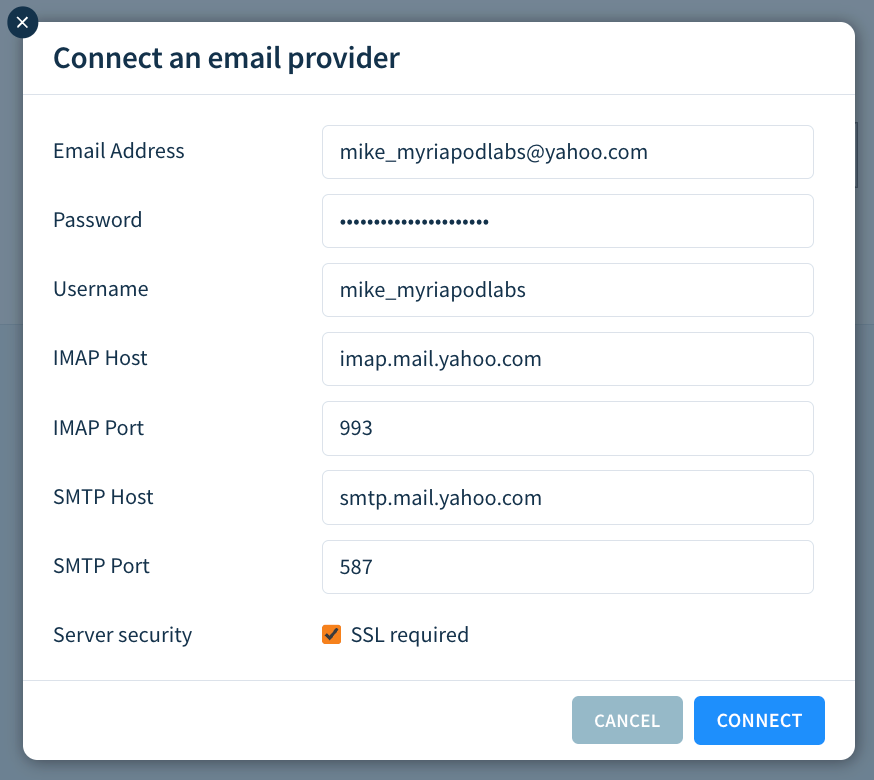This screenshot has width=874, height=780.
Task: Click the CANCEL button
Action: [627, 720]
